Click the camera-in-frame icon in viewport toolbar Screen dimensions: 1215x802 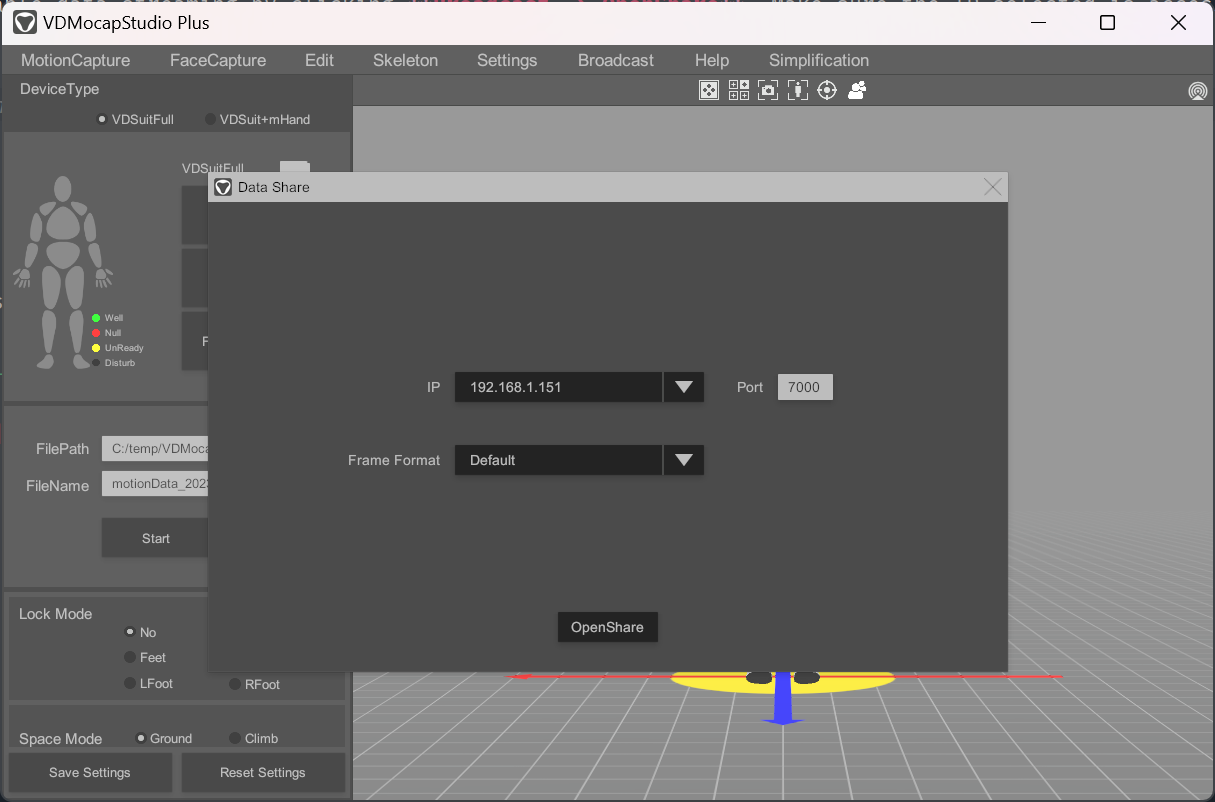pos(768,91)
